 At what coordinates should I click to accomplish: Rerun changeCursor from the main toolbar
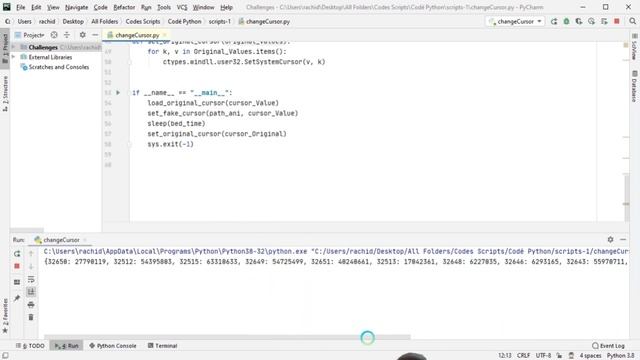tap(554, 21)
